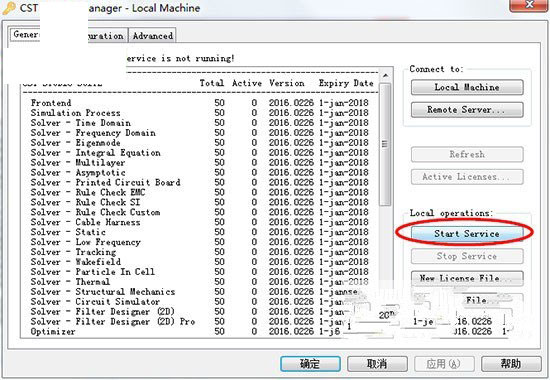Switch to the Advanced tab
550x380 pixels.
click(x=153, y=36)
